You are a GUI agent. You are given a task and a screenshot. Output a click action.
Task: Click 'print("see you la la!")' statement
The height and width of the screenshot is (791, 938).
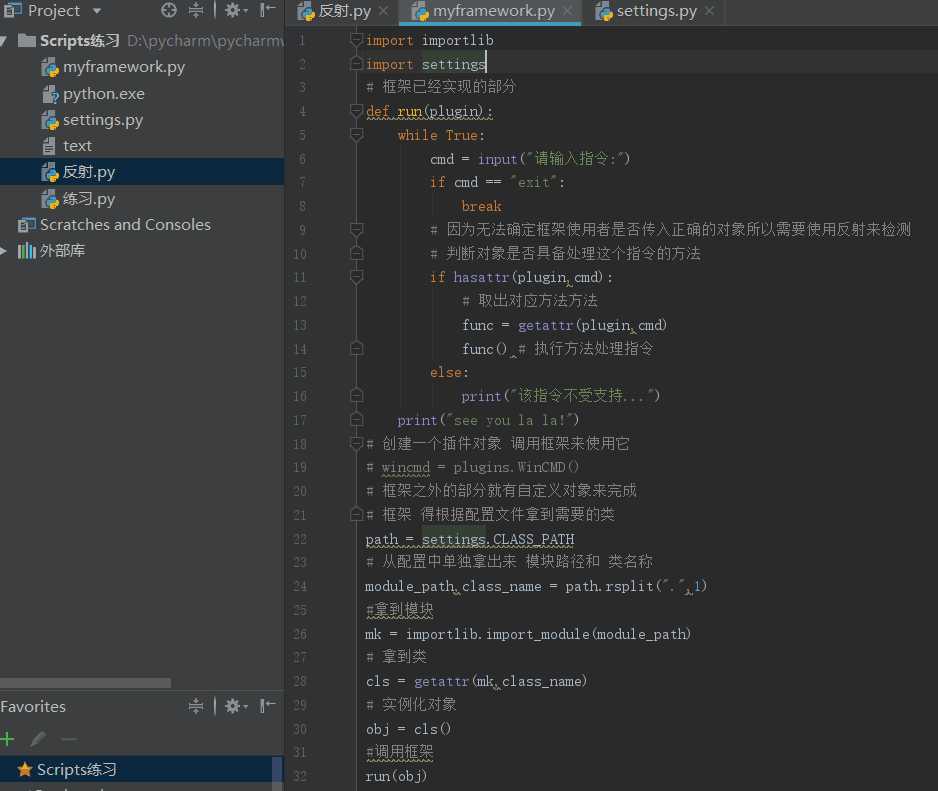(x=488, y=420)
